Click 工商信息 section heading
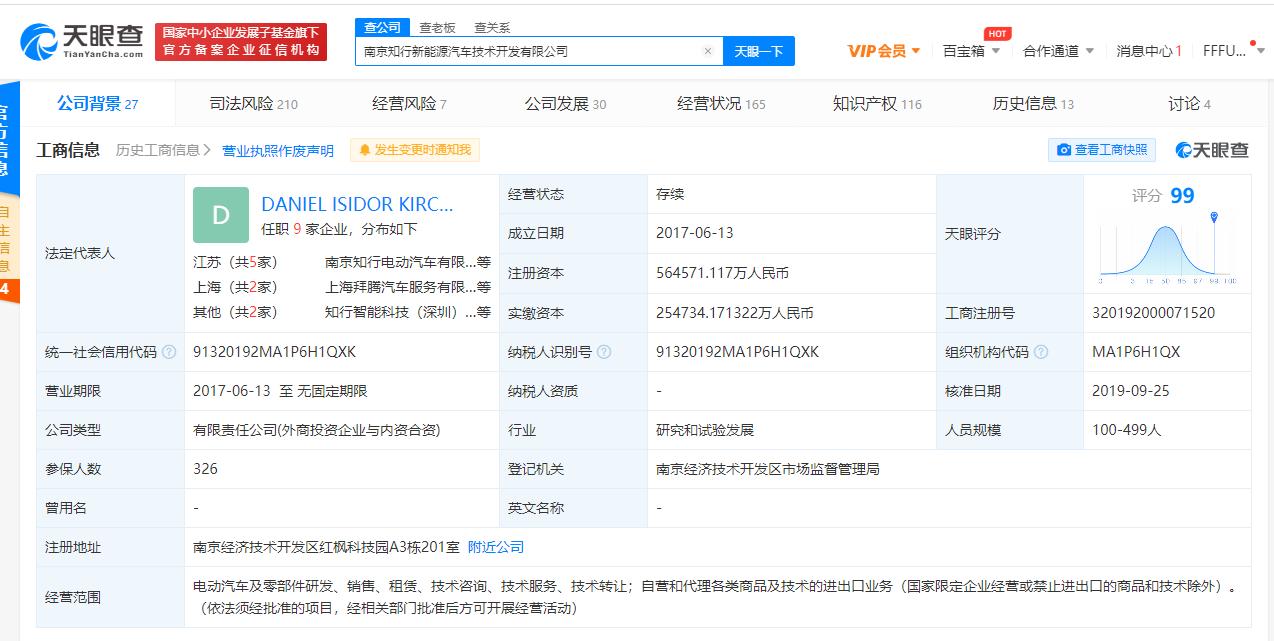Image resolution: width=1274 pixels, height=641 pixels. click(68, 150)
